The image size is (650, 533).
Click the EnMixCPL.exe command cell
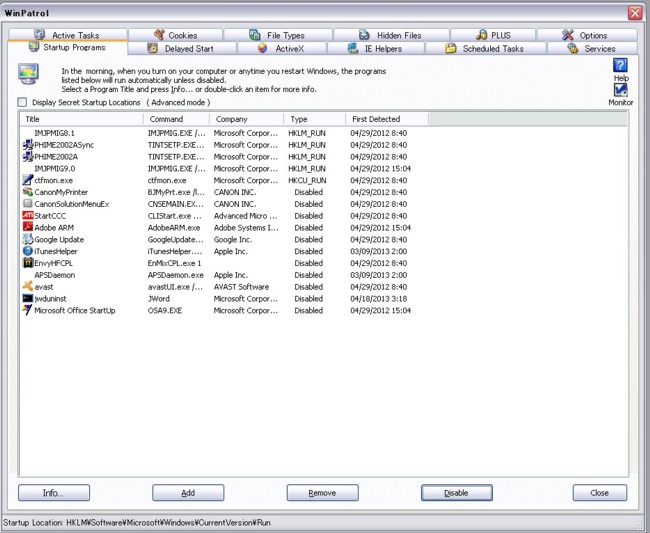(x=175, y=263)
